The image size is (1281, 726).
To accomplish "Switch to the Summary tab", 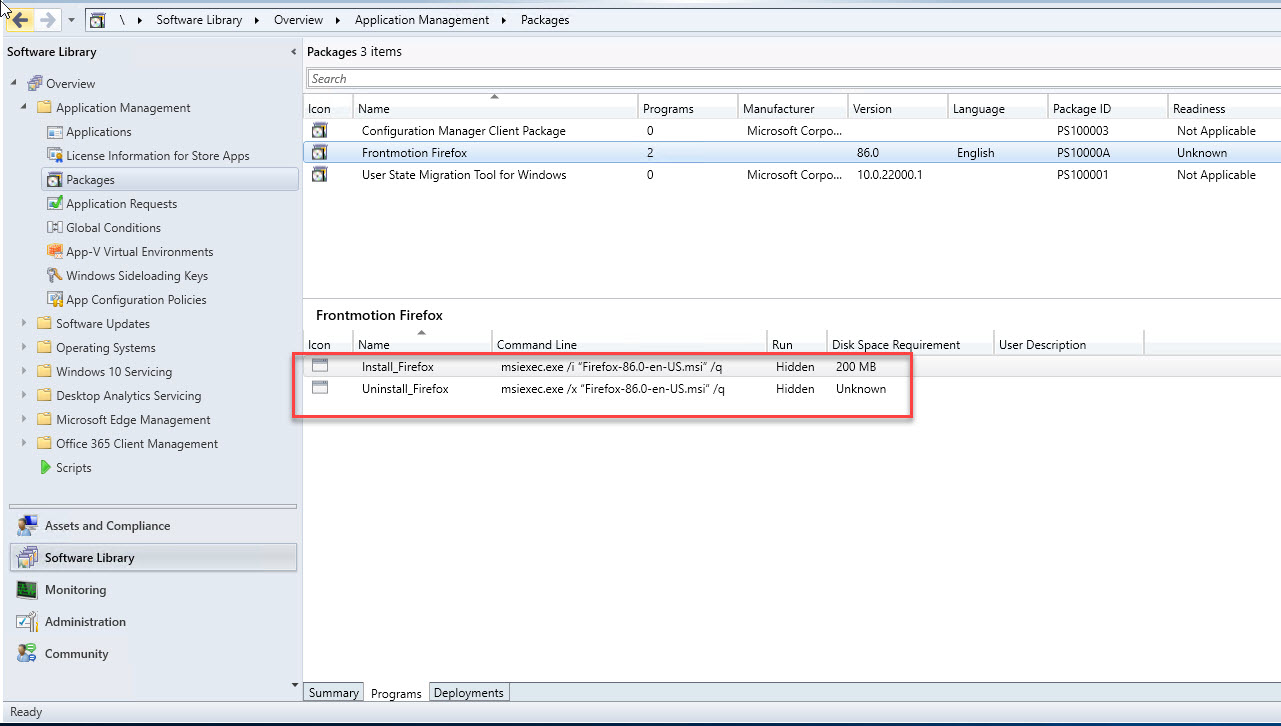I will tap(333, 693).
